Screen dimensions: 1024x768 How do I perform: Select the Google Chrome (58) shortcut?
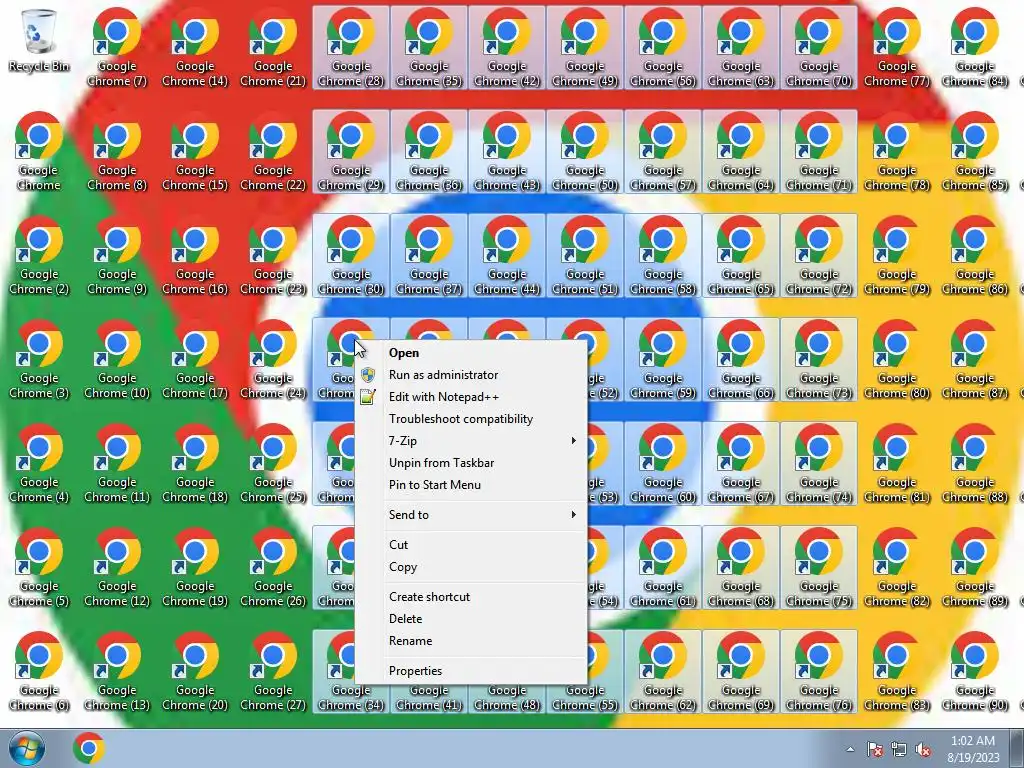(x=663, y=255)
